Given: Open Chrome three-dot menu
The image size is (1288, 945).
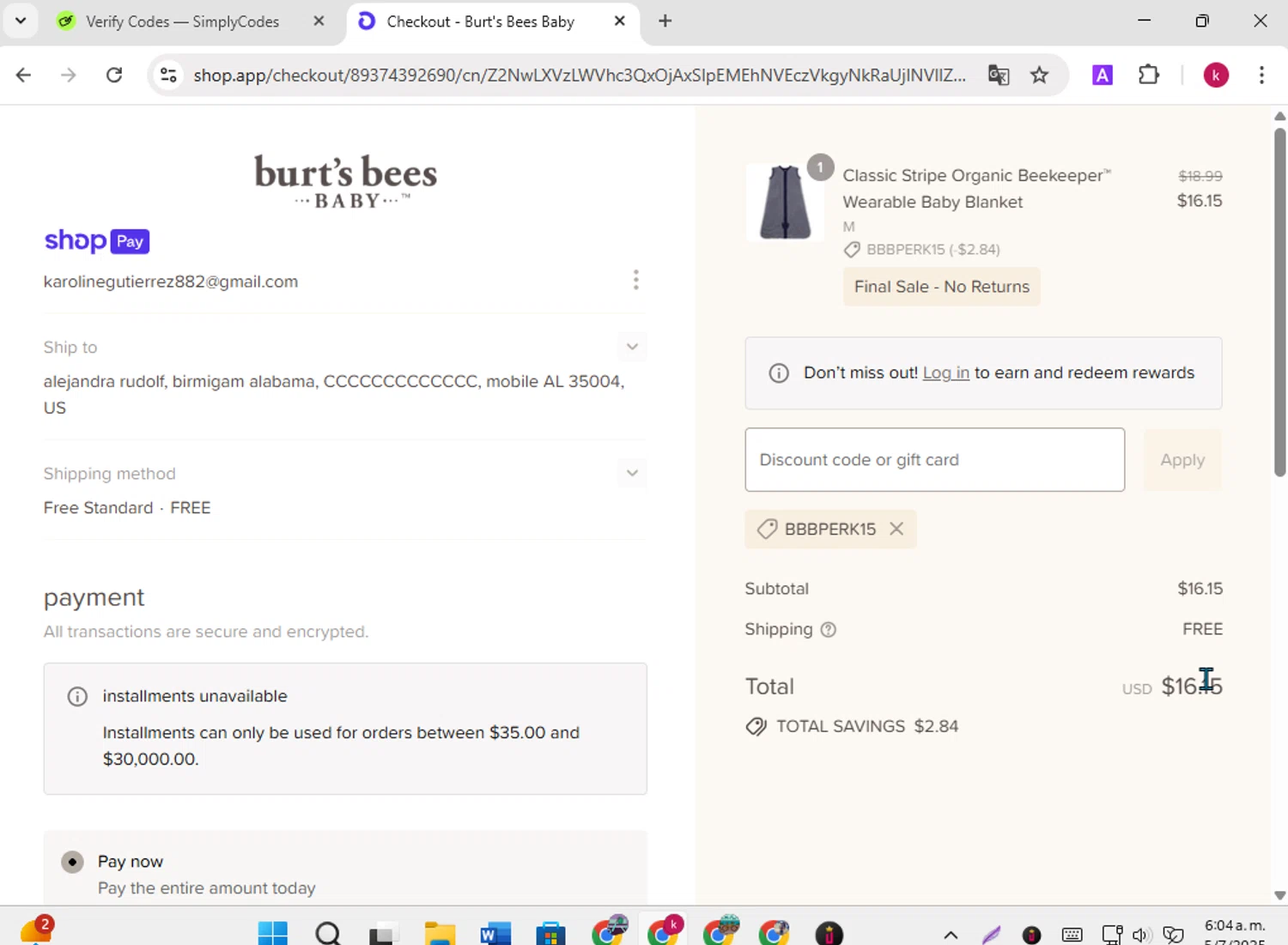Looking at the screenshot, I should (1261, 76).
